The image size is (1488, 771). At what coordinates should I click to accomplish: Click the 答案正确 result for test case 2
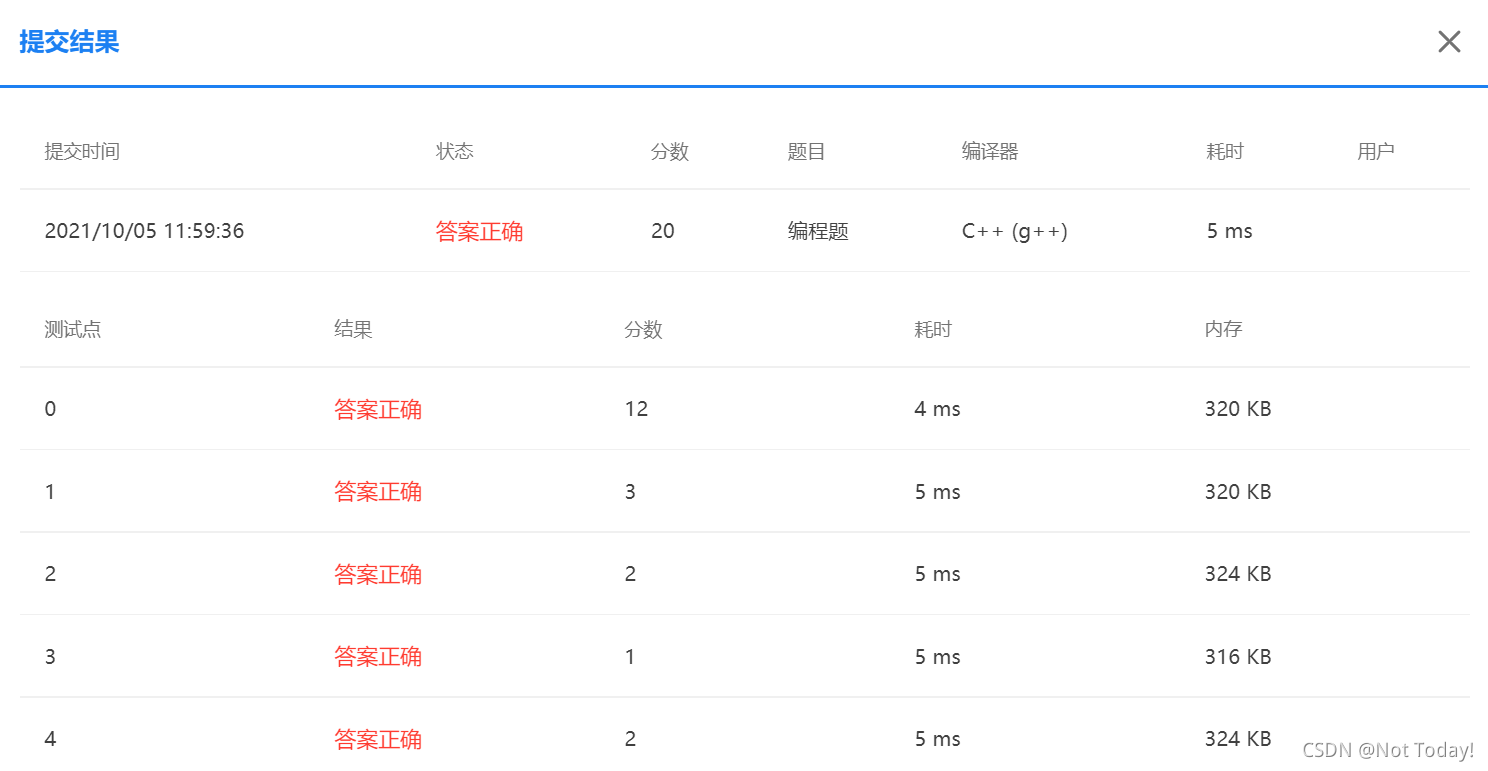(x=378, y=574)
